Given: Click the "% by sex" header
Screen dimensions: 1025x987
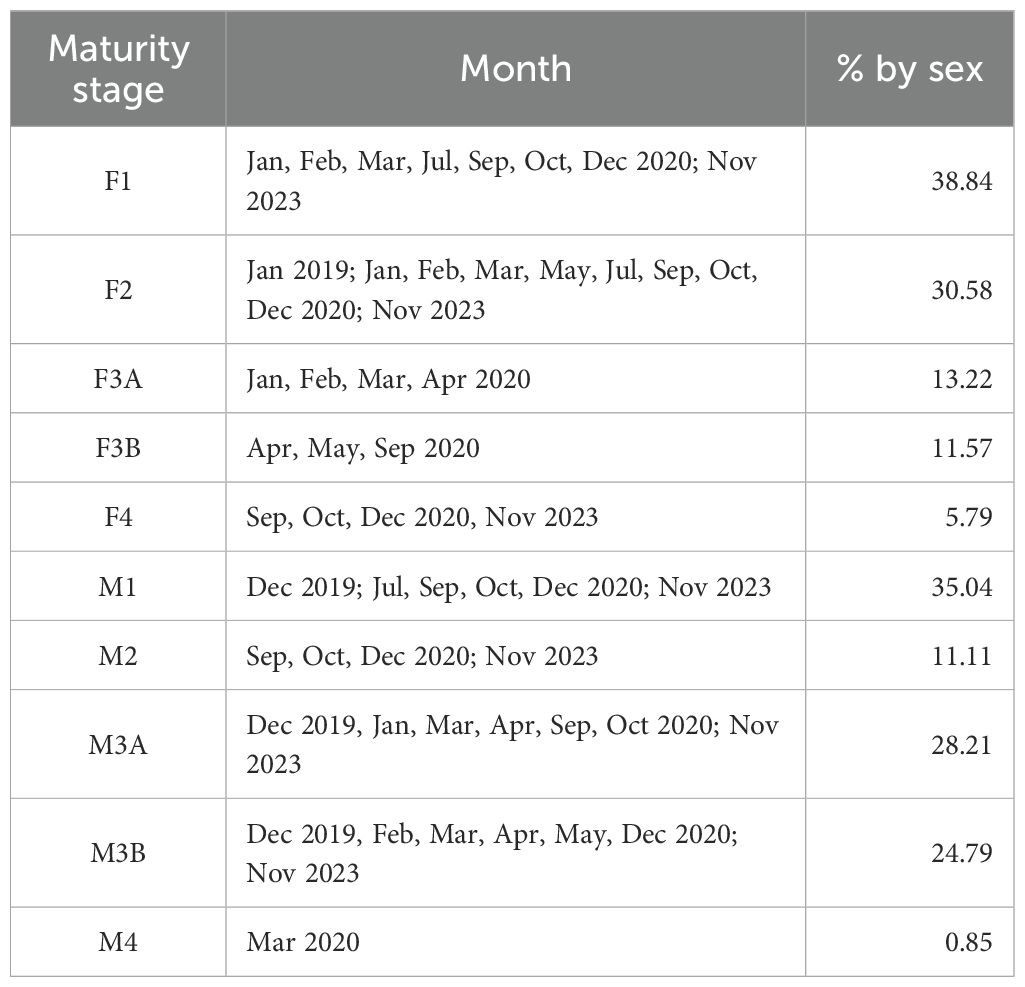Looking at the screenshot, I should pyautogui.click(x=909, y=69).
